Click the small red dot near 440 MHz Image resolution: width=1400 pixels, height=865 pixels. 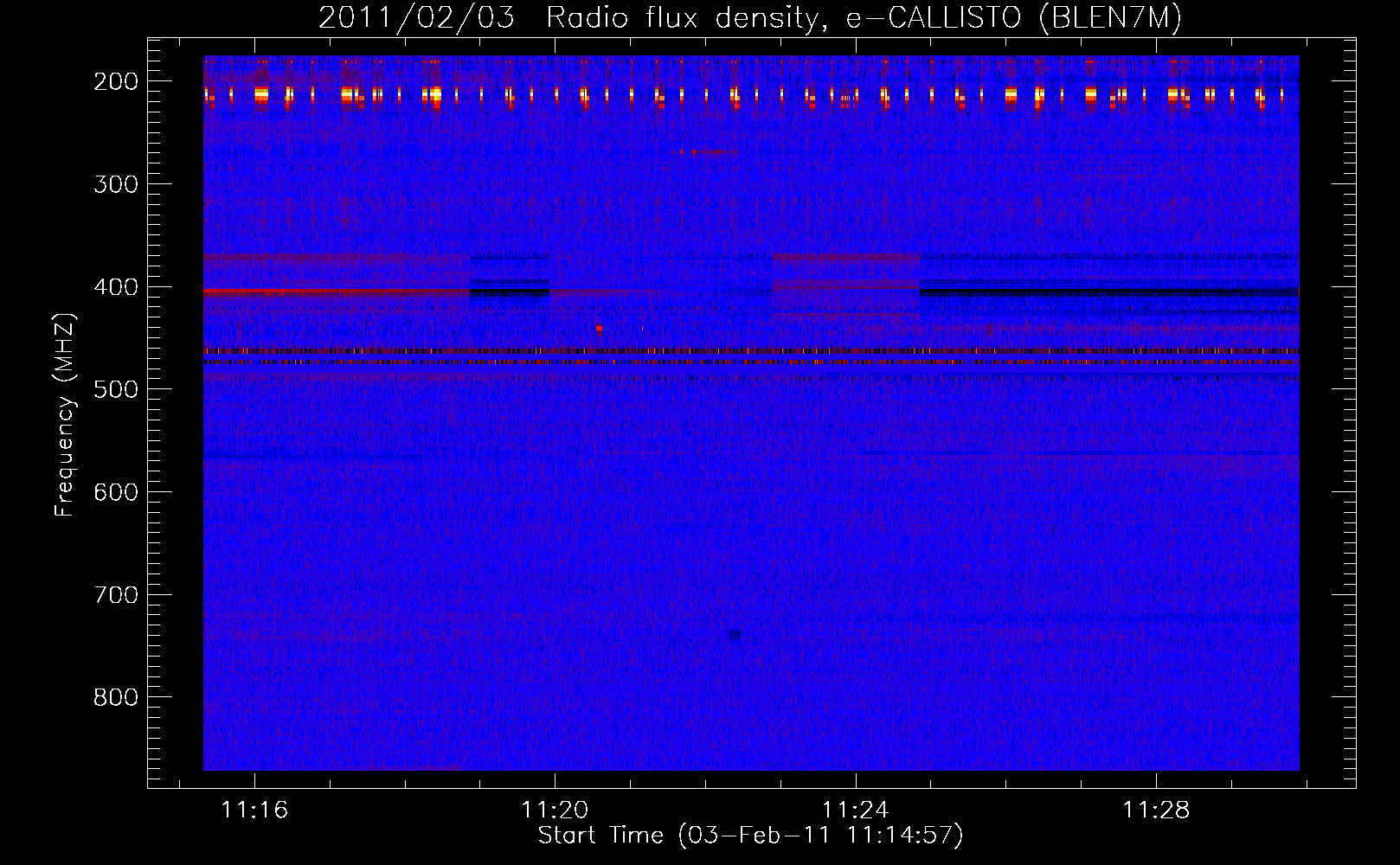[599, 329]
